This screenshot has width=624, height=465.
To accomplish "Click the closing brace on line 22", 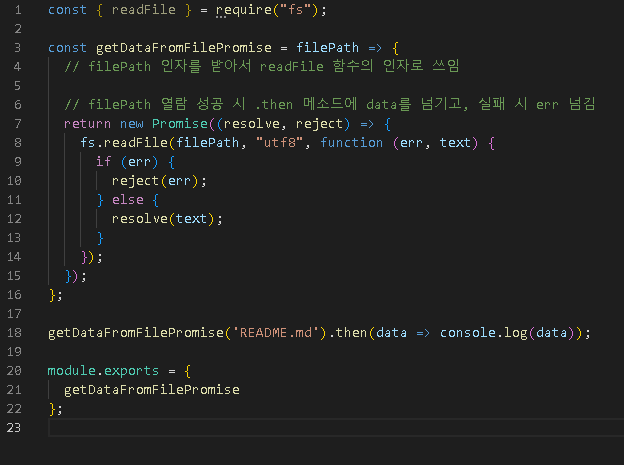I will click(52, 409).
